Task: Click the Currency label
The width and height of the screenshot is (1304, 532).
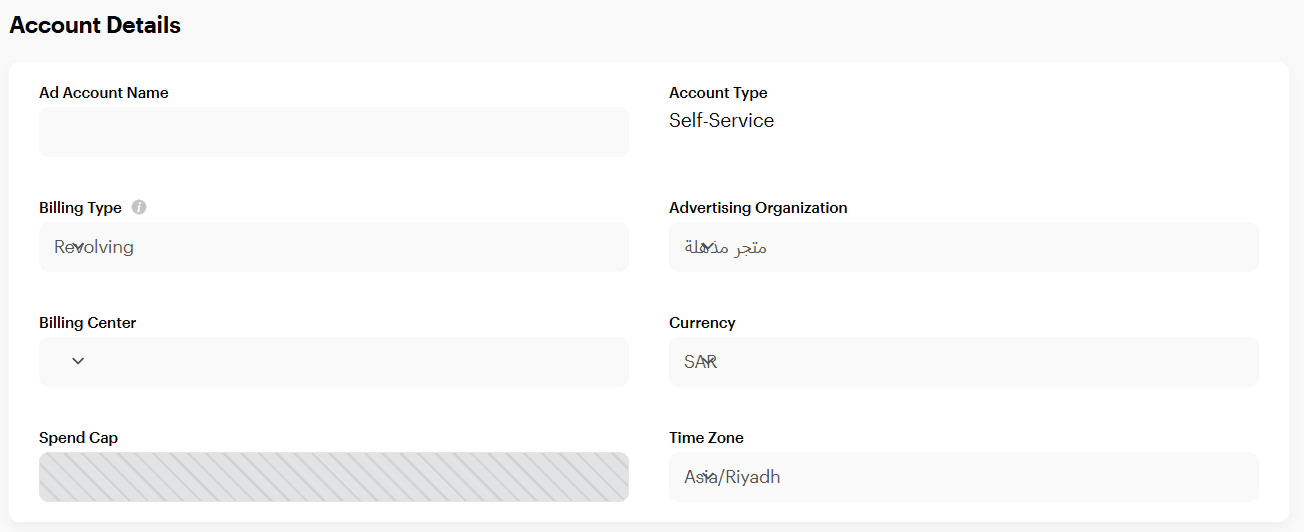Action: click(702, 323)
